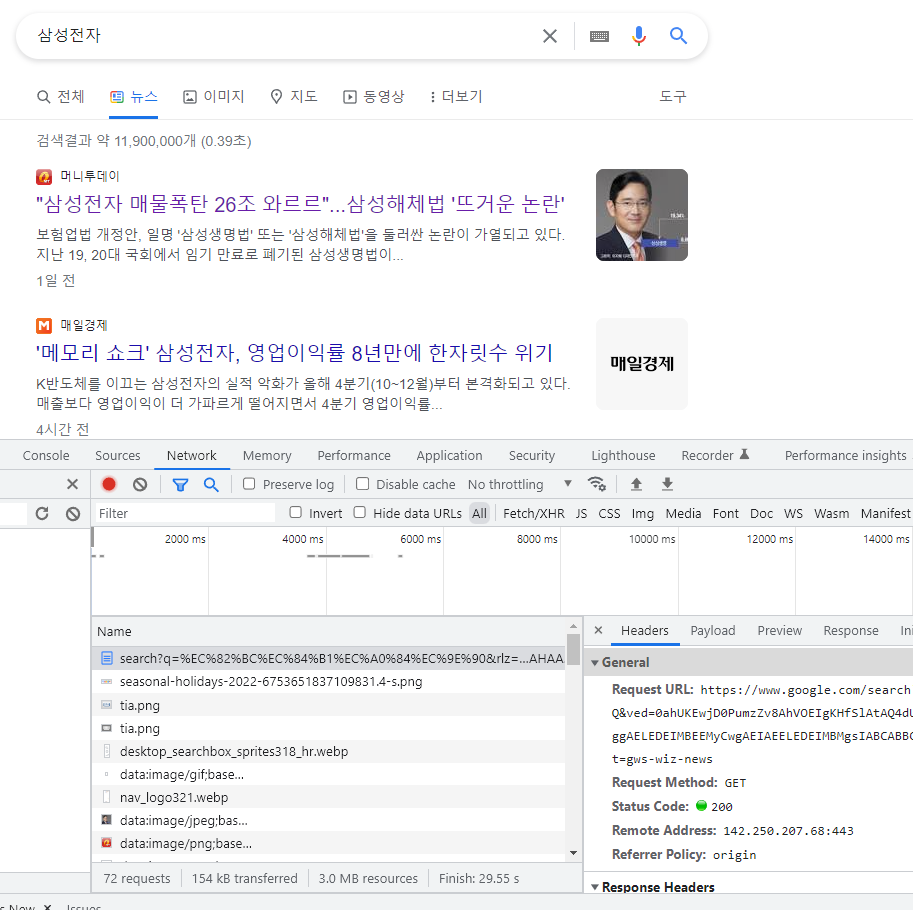
Task: Check the Invert filter checkbox
Action: point(296,512)
